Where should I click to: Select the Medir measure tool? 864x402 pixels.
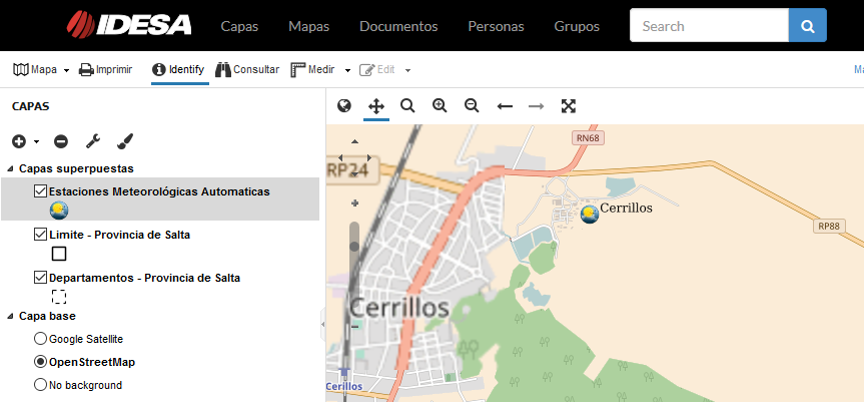pyautogui.click(x=313, y=70)
